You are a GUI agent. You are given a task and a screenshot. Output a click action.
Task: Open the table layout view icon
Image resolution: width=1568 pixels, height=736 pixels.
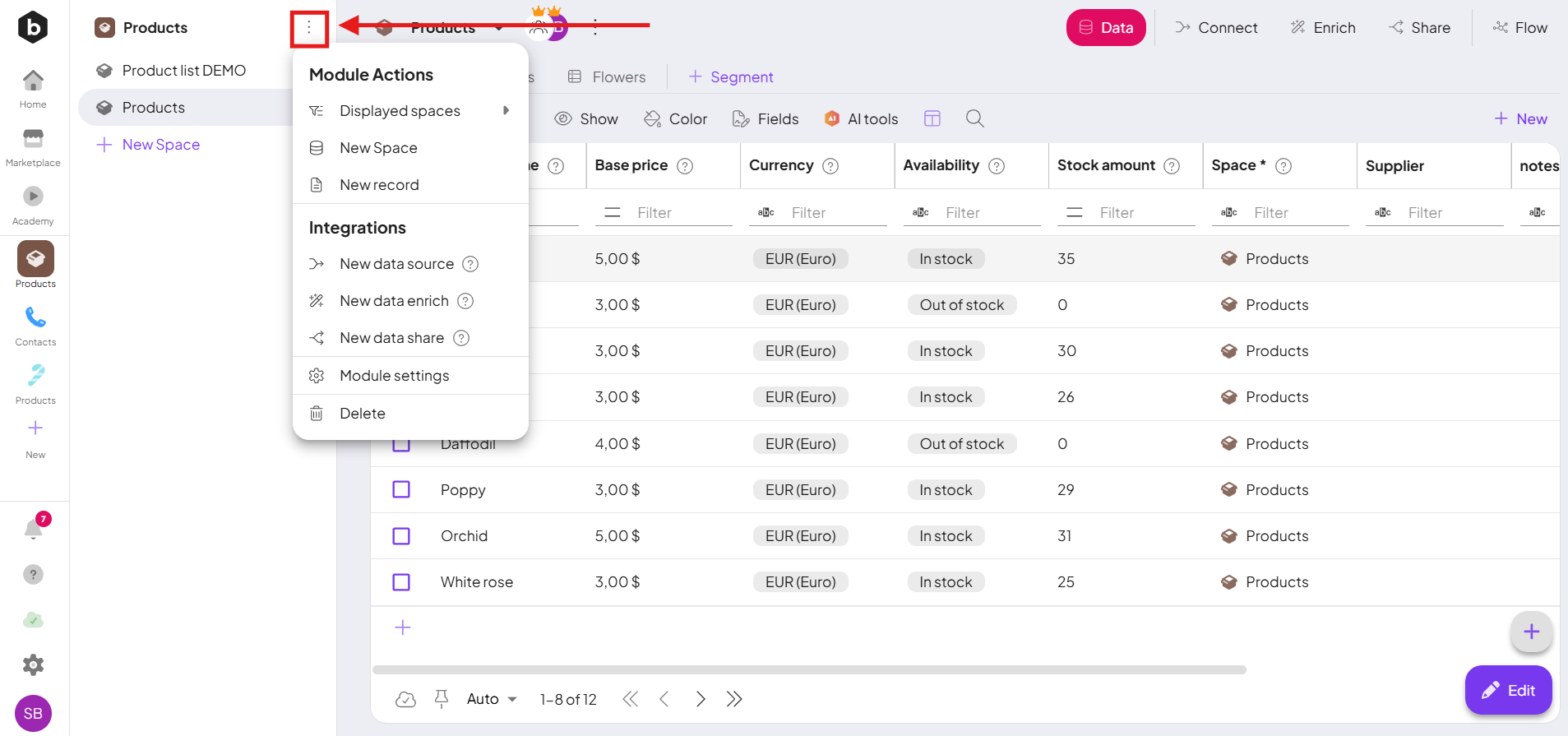[x=932, y=118]
